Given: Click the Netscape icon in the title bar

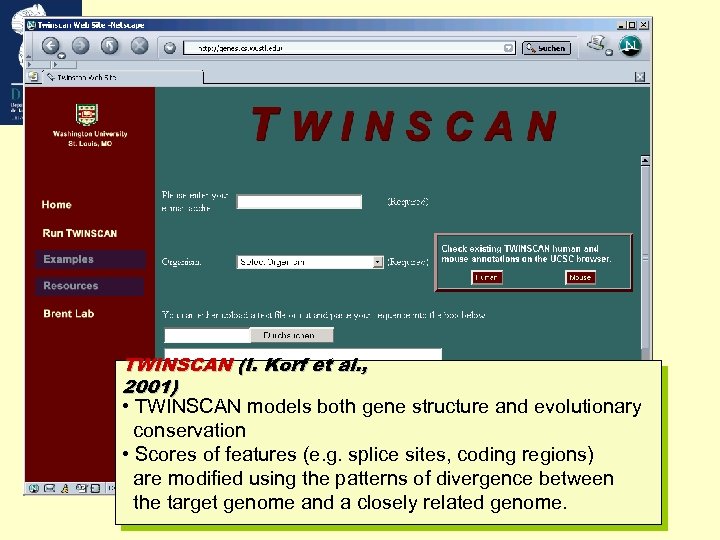Looking at the screenshot, I should click(x=31, y=25).
